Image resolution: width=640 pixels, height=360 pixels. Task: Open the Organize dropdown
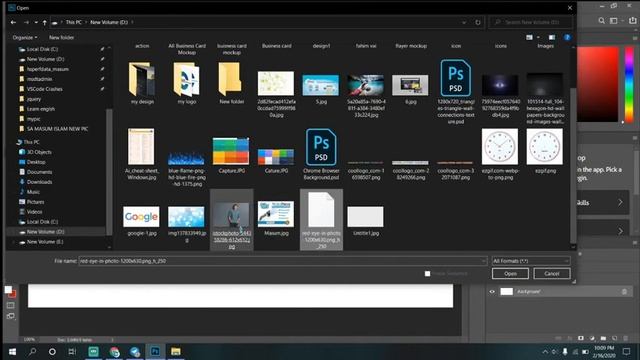(x=24, y=37)
